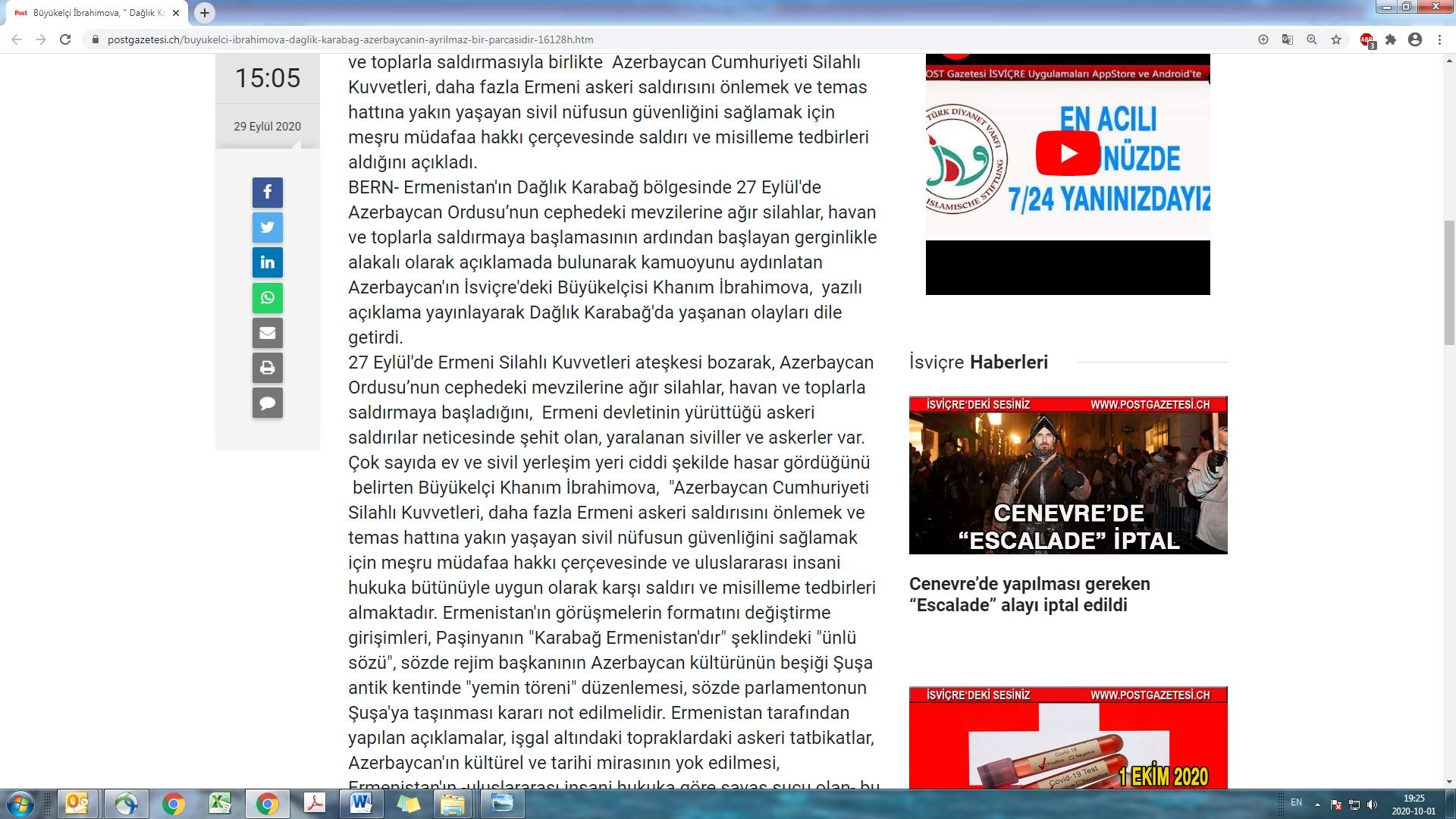Click the scrollbar up arrow
This screenshot has height=819, width=1456.
(1449, 59)
